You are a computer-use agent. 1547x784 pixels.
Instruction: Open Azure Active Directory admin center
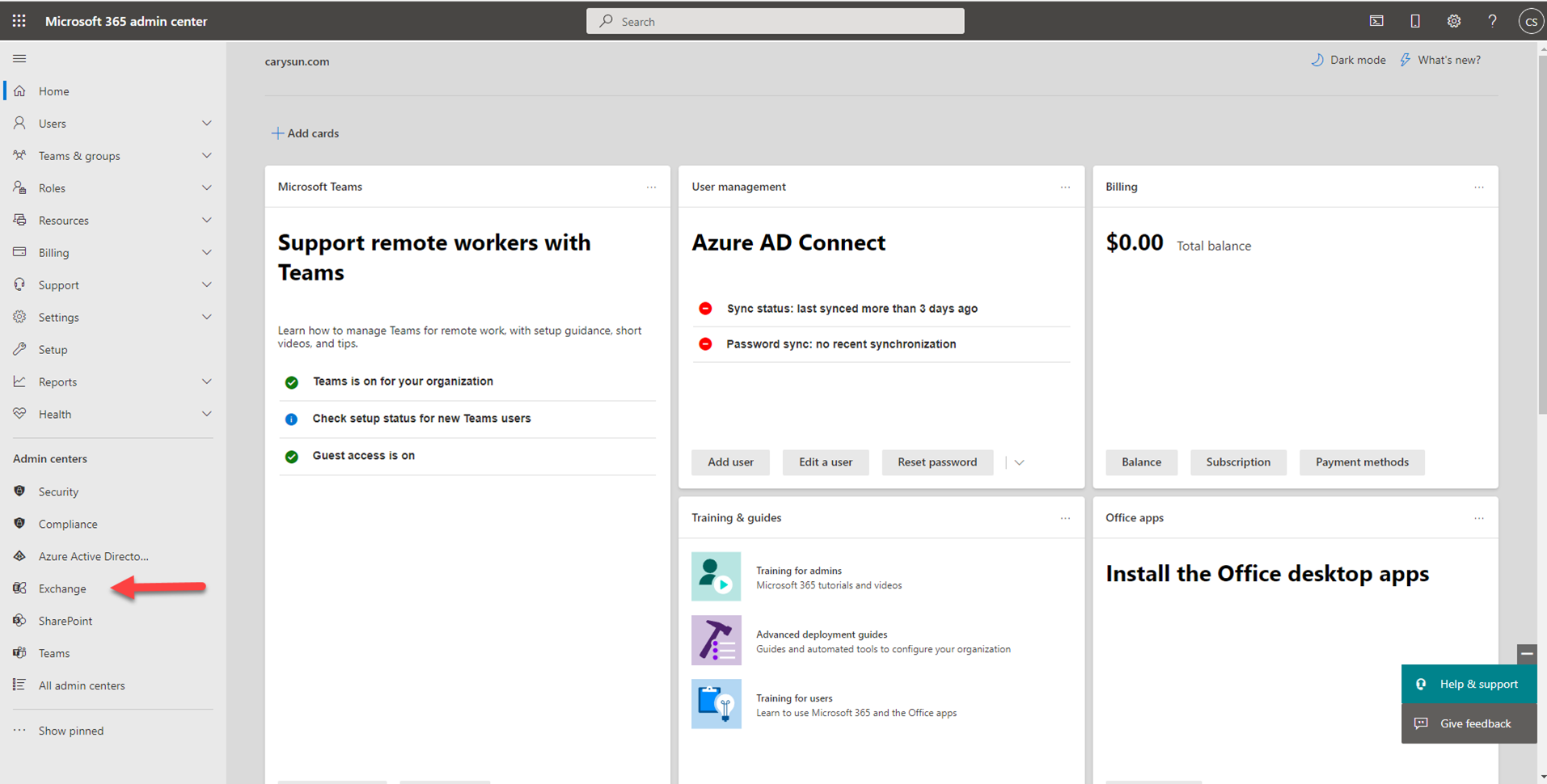click(x=94, y=556)
